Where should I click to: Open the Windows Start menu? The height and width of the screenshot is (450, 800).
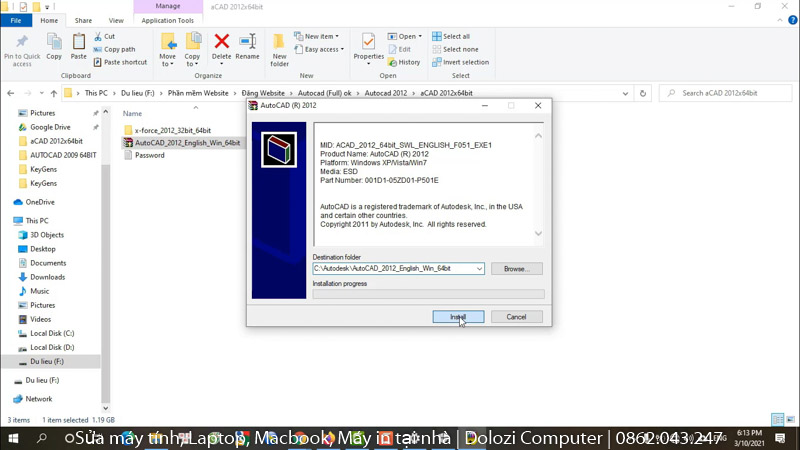tap(13, 438)
